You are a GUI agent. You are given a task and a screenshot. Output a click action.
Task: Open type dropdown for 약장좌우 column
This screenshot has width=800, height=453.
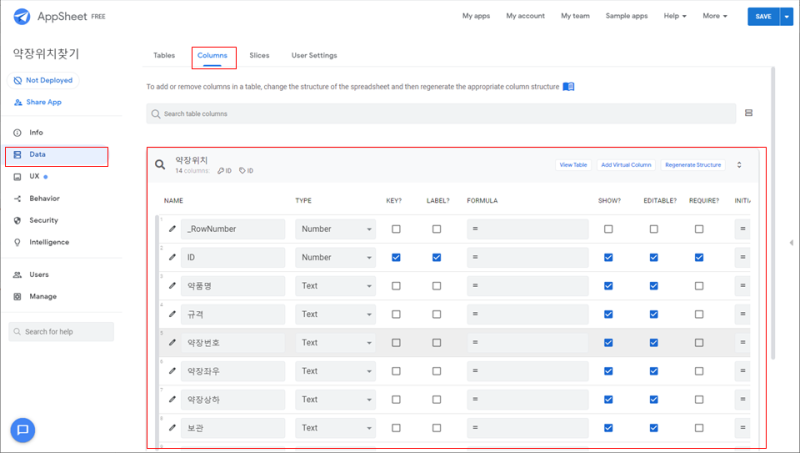[335, 371]
